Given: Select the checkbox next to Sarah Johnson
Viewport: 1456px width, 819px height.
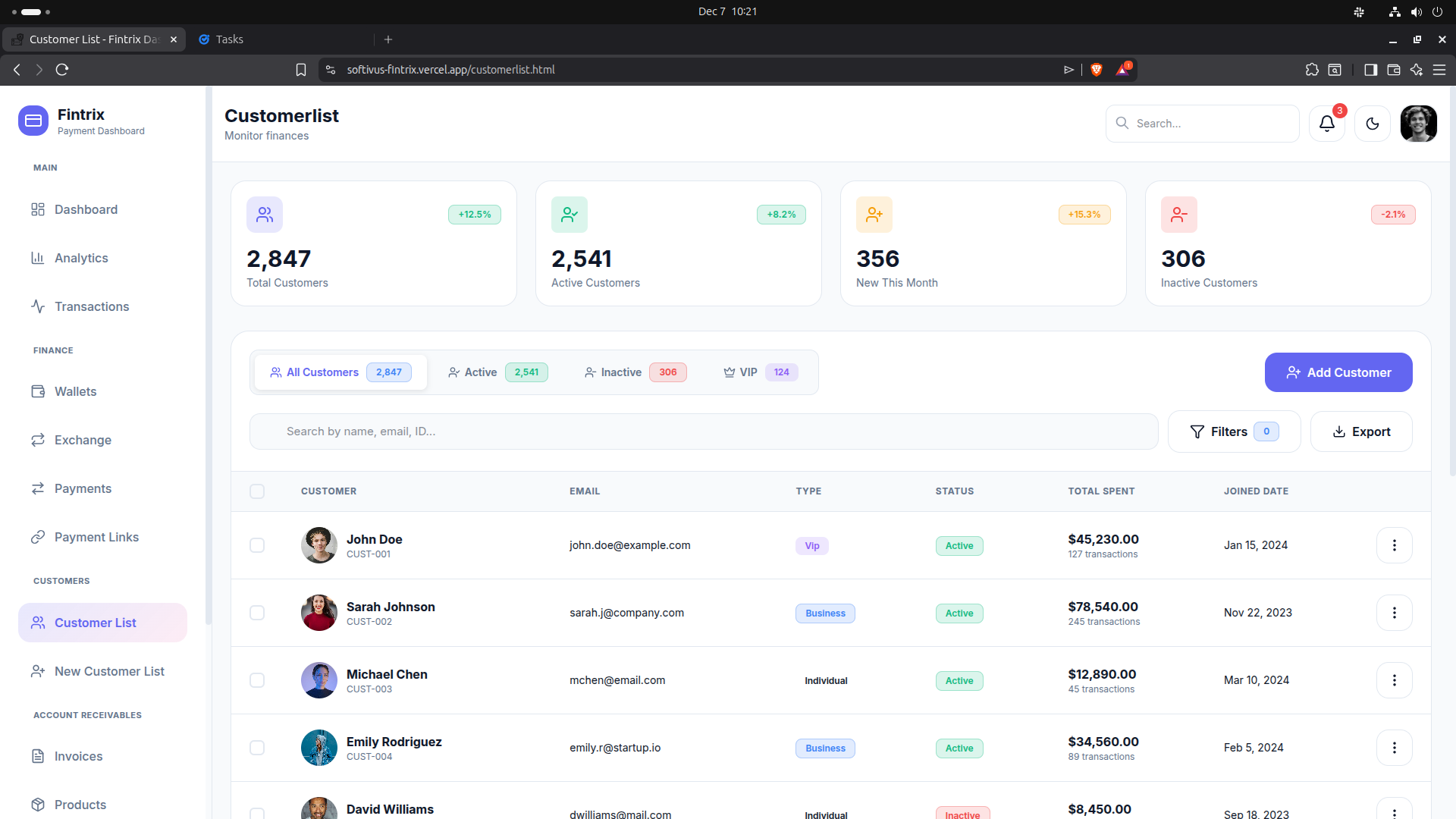Looking at the screenshot, I should tap(257, 613).
